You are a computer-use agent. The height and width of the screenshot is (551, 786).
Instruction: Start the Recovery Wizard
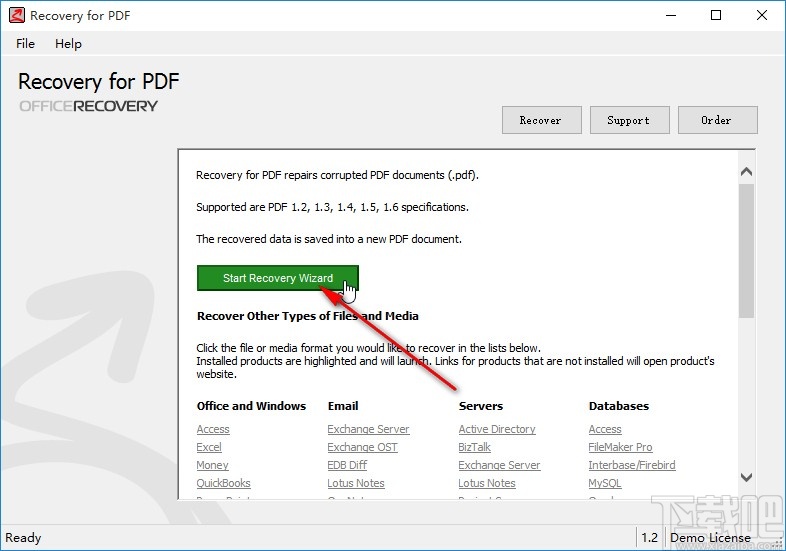(278, 278)
